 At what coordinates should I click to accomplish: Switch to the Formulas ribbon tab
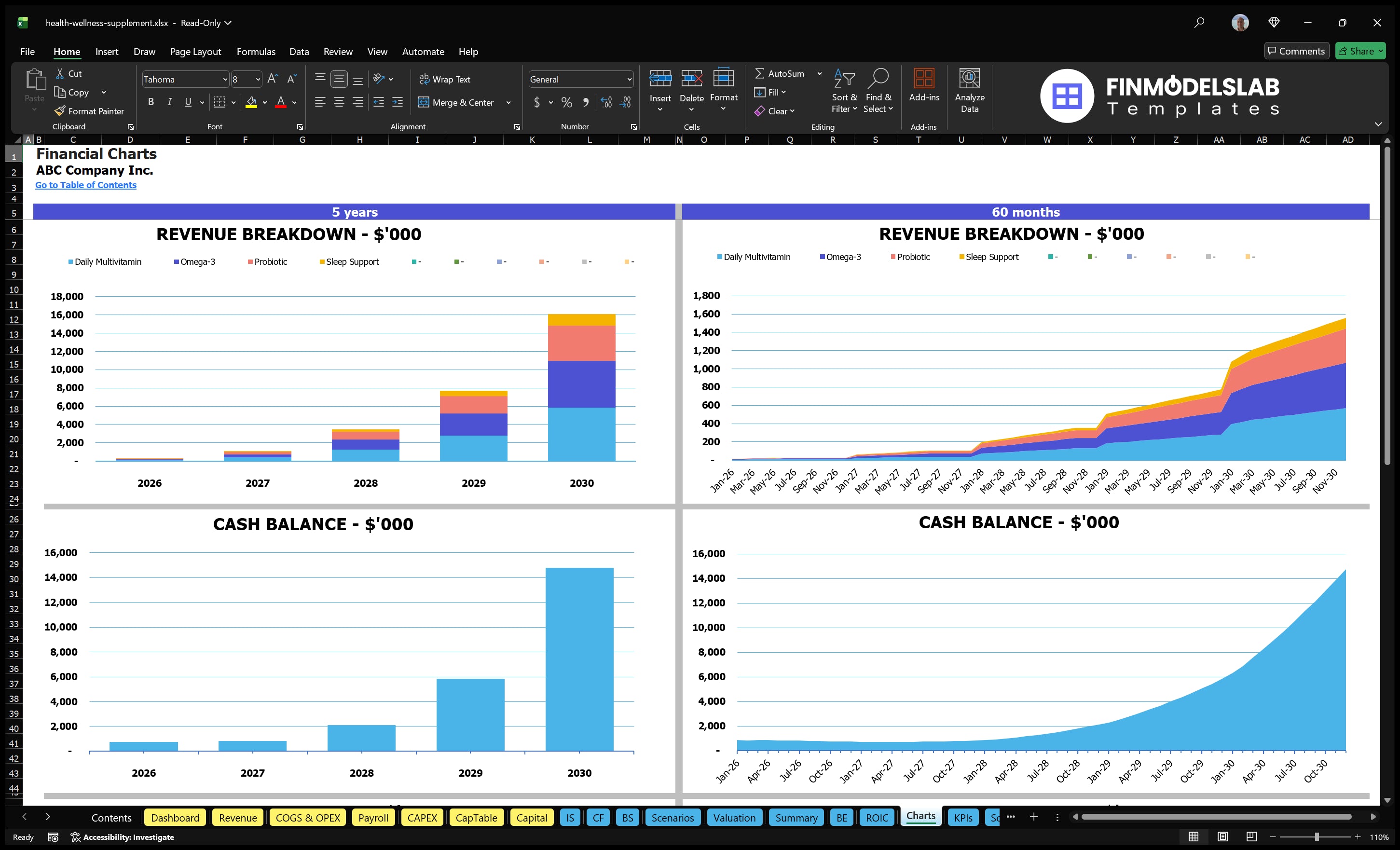[x=256, y=51]
